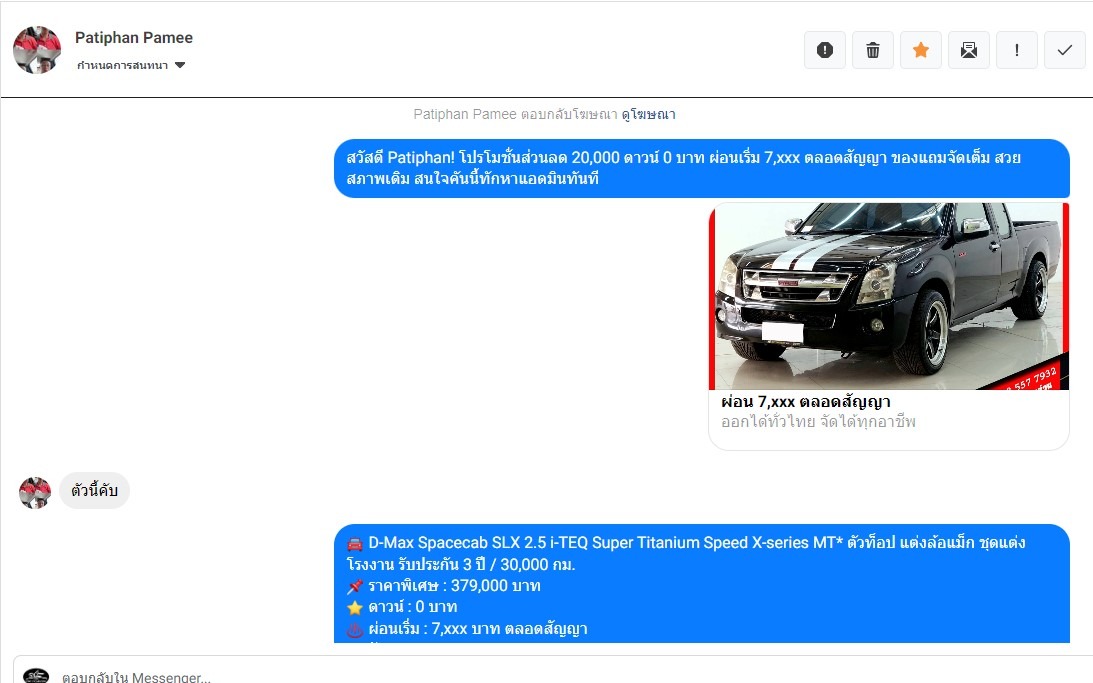Click the D-Max Spacecab SLX details message
This screenshot has height=683, width=1093.
click(702, 583)
